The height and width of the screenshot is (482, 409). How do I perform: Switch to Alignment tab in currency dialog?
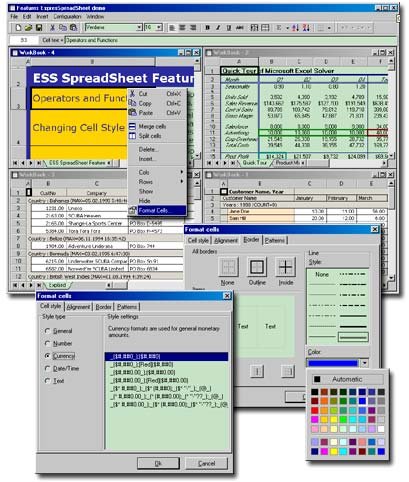(78, 307)
